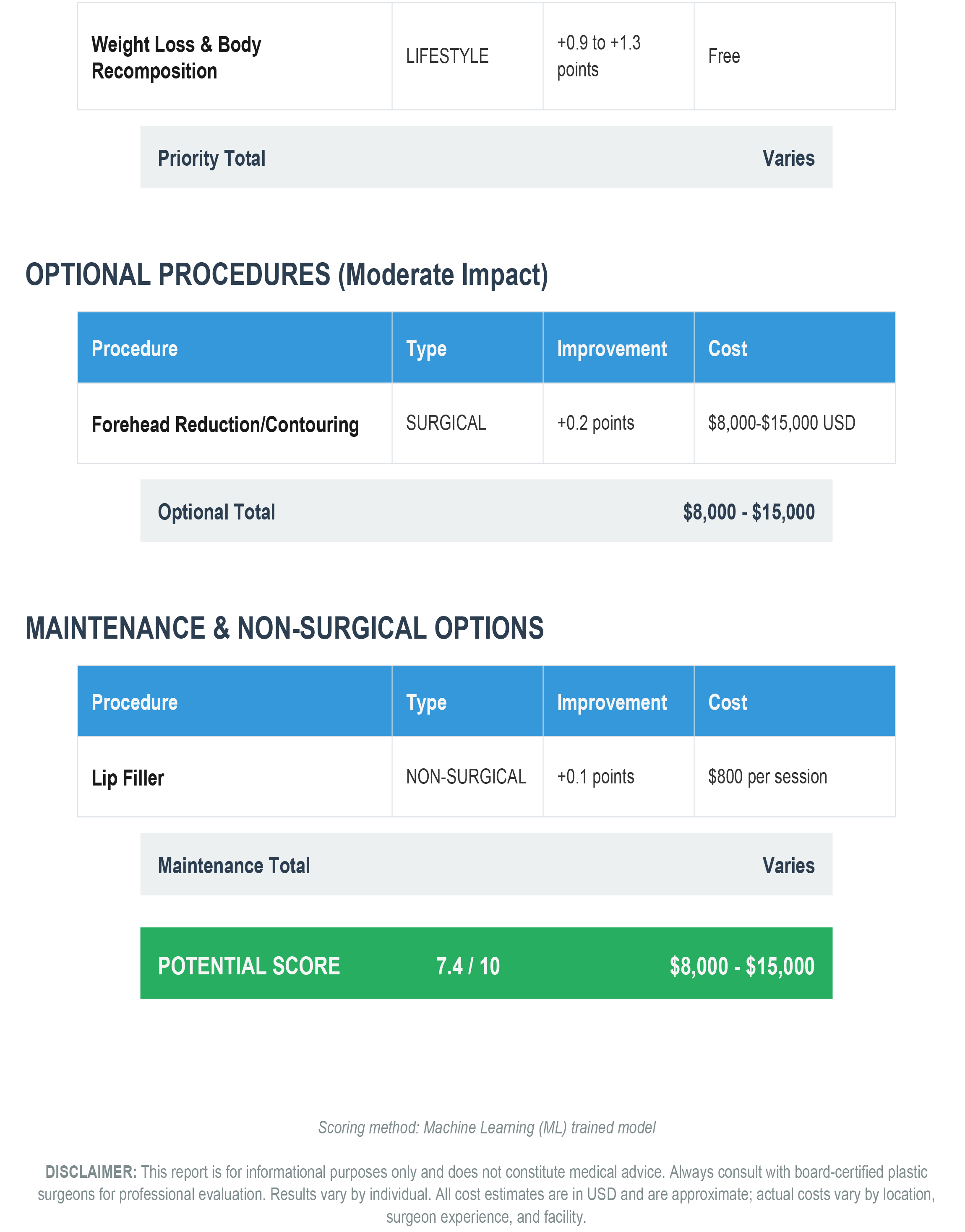This screenshot has height=1232, width=965.
Task: Click the Weight Loss & Body Recomposition row
Action: point(486,57)
